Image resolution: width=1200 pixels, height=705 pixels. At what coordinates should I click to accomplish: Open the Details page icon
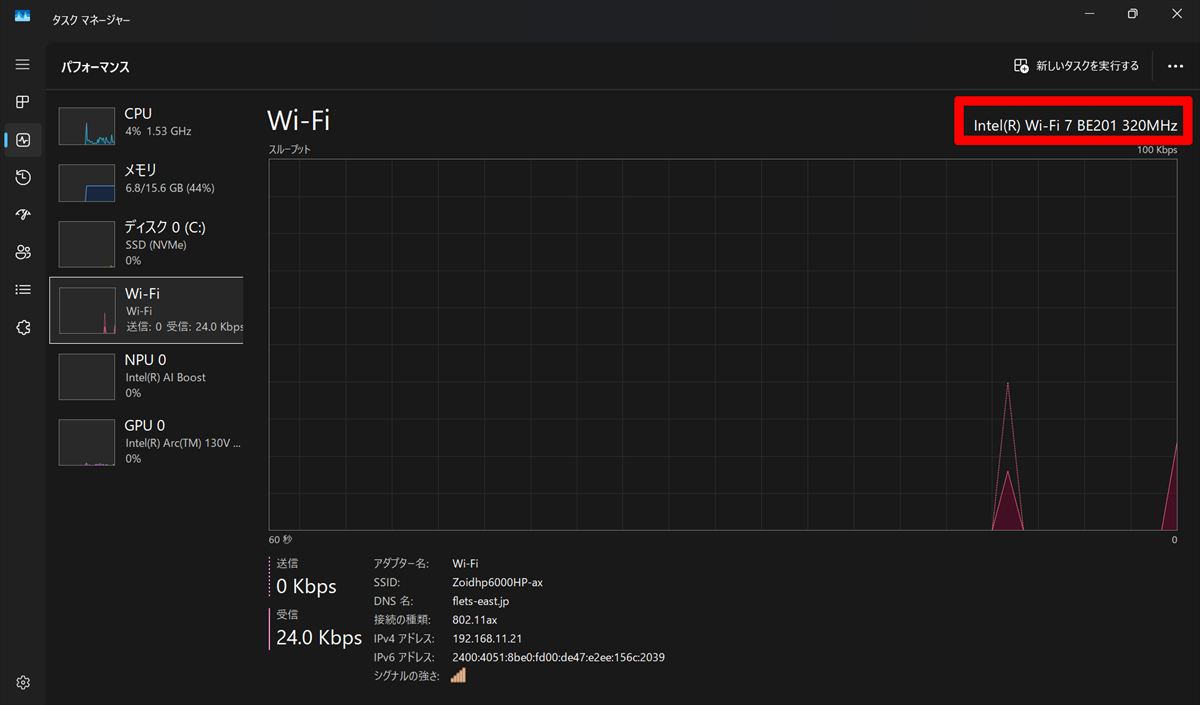point(23,290)
